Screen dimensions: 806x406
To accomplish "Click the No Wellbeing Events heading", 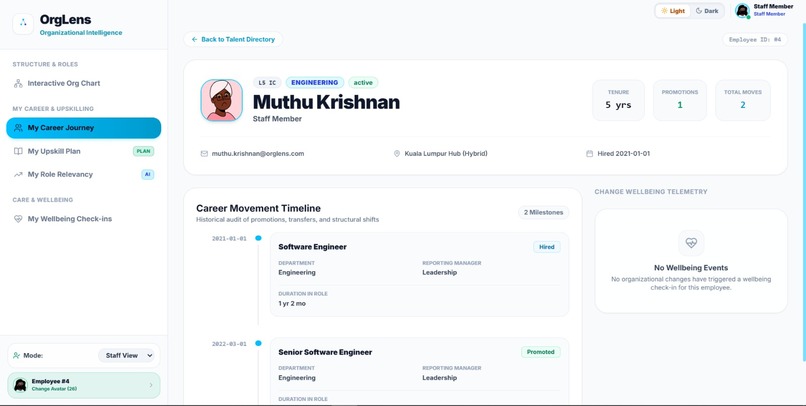I will pos(691,268).
